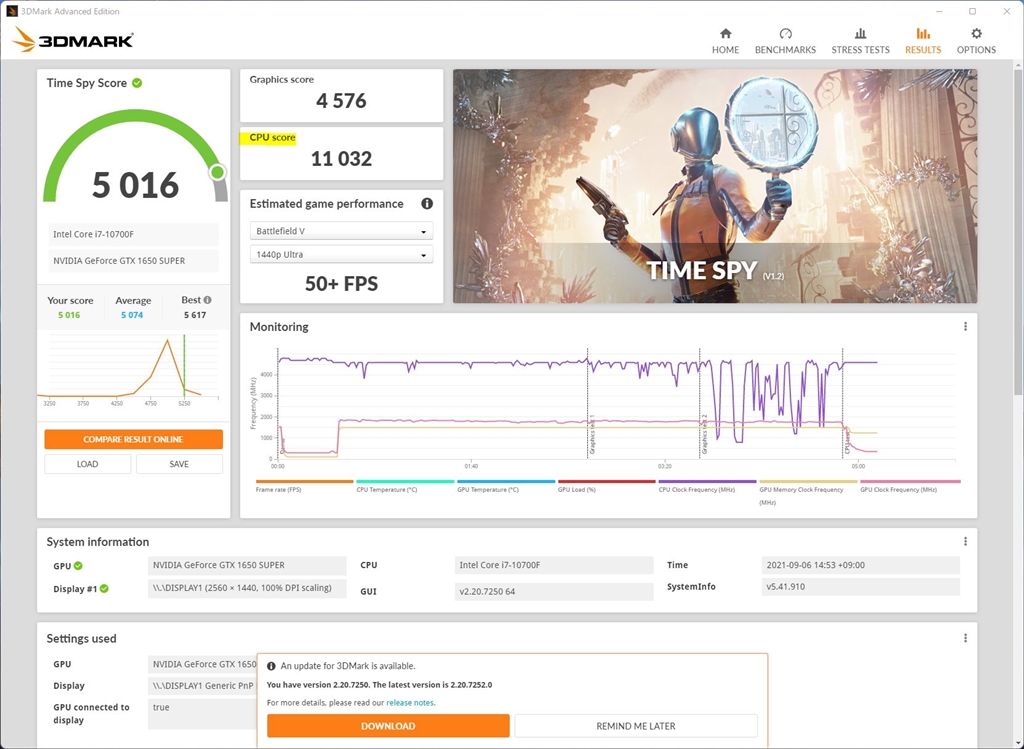The image size is (1024, 749).
Task: Click the green check next to Display #1
Action: (x=104, y=588)
